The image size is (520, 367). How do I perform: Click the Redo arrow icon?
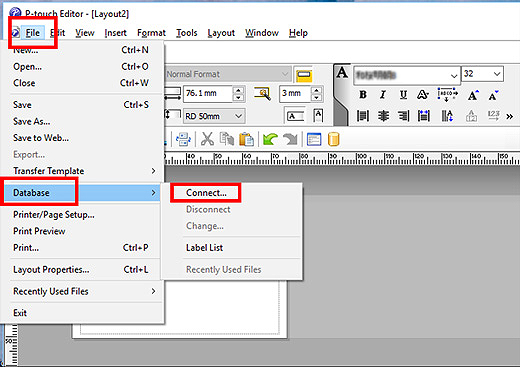click(x=290, y=139)
